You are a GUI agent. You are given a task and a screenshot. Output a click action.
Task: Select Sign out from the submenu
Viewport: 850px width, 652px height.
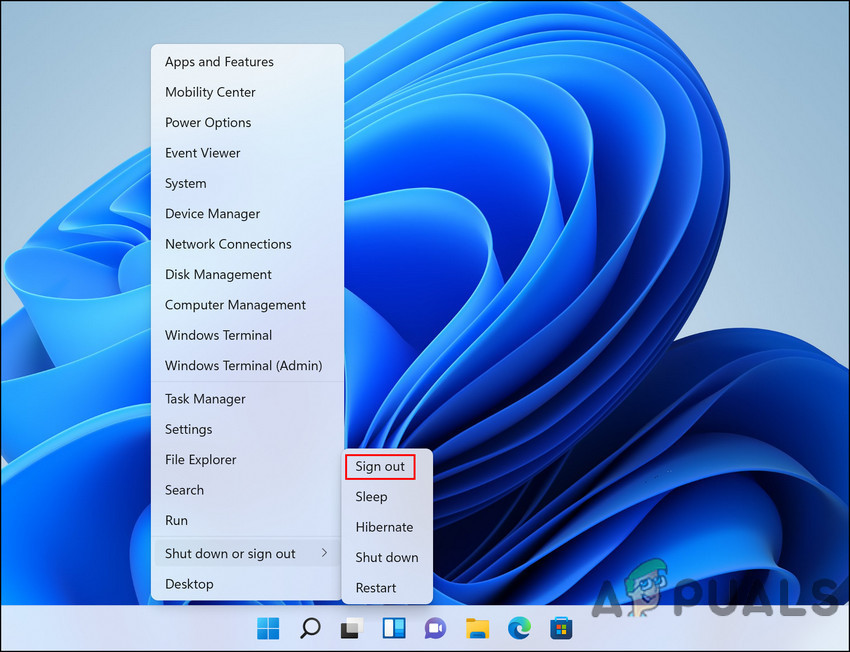[x=380, y=466]
